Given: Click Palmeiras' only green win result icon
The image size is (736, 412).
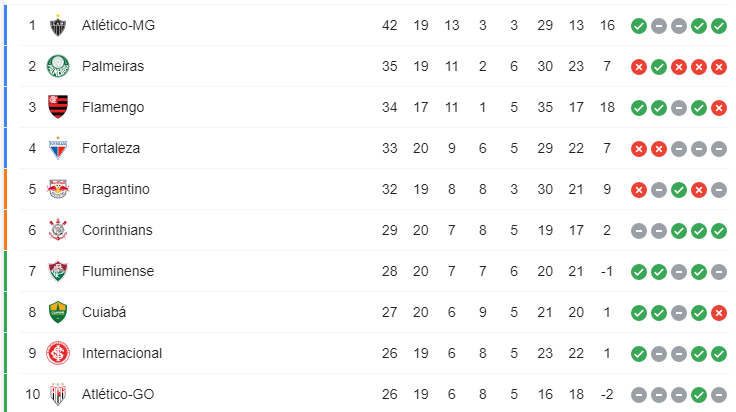Looking at the screenshot, I should tap(659, 67).
